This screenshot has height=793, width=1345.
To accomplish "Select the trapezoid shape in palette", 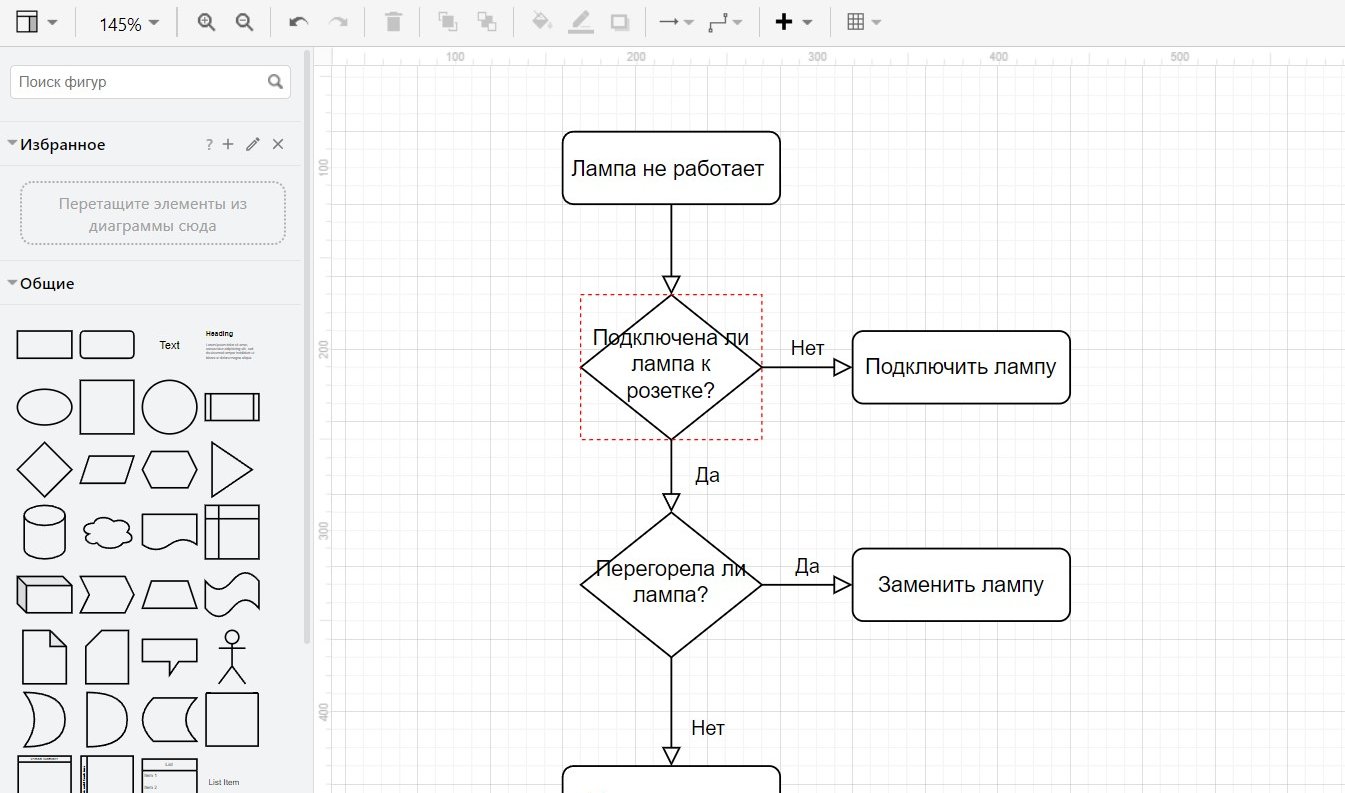I will (170, 594).
